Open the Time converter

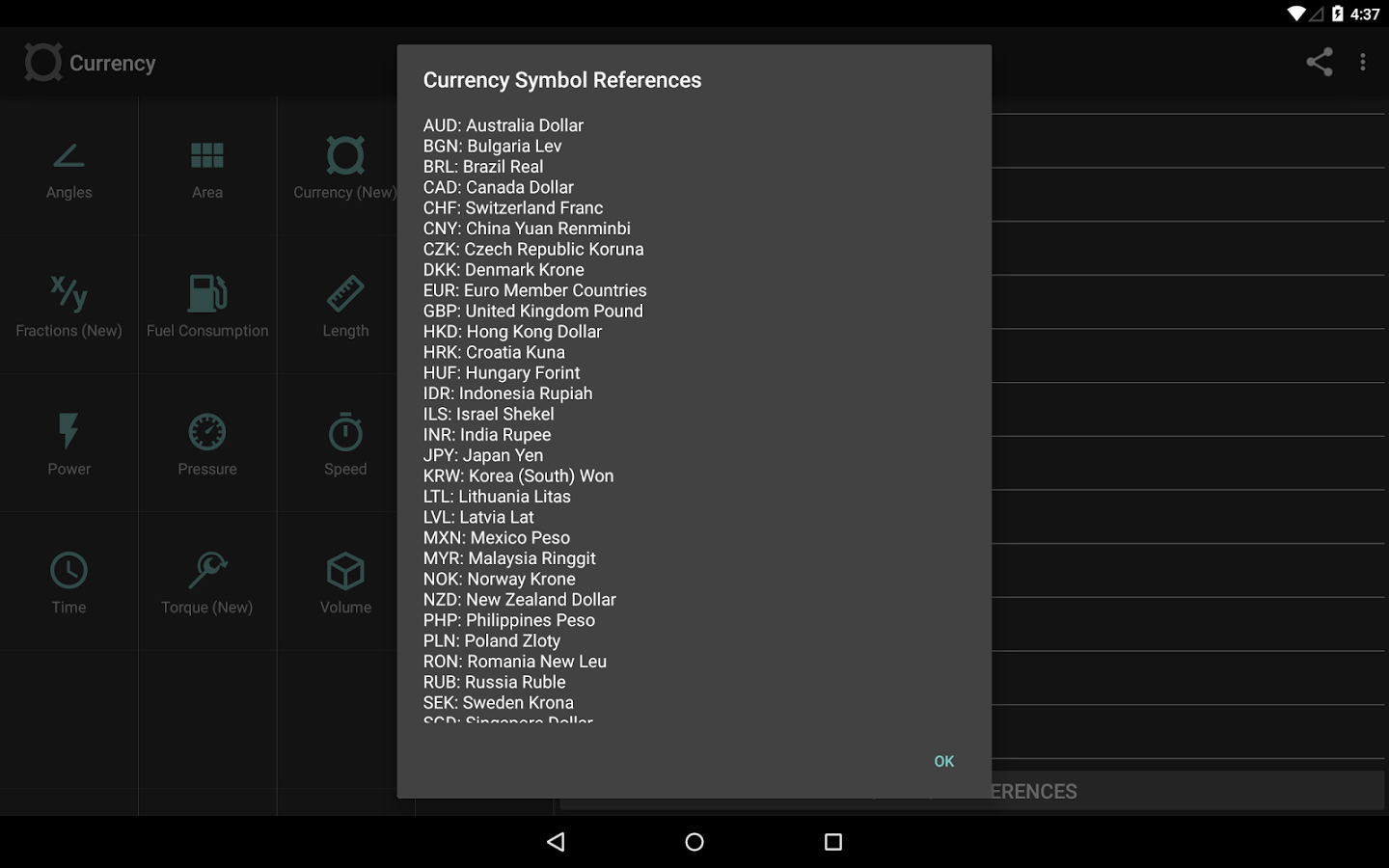(x=69, y=582)
